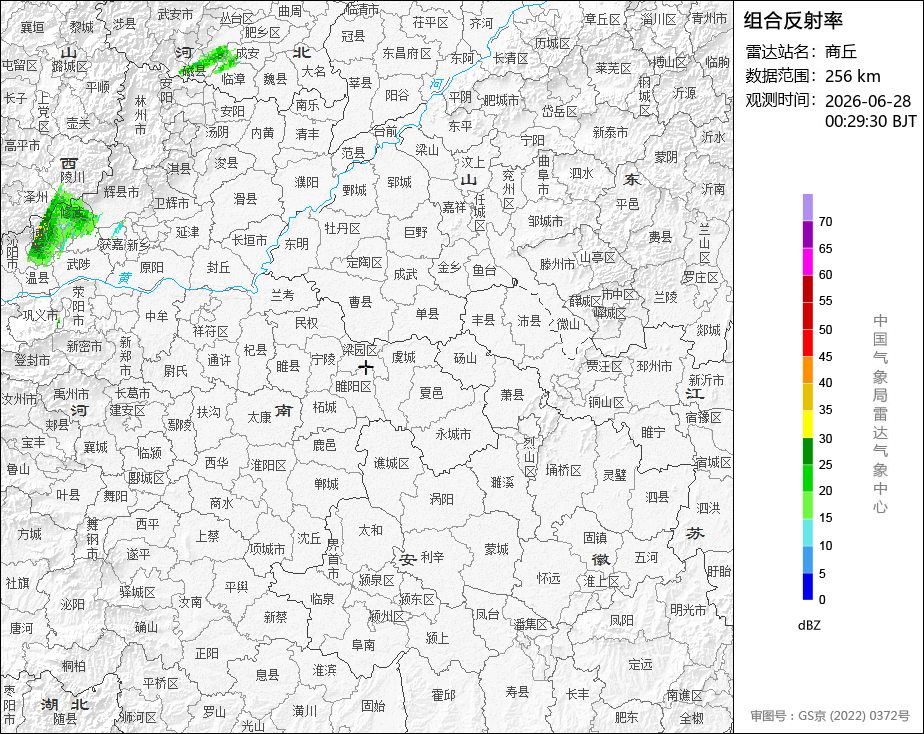924x734 pixels.
Task: Click the 中牟 county label
Action: coord(157,316)
